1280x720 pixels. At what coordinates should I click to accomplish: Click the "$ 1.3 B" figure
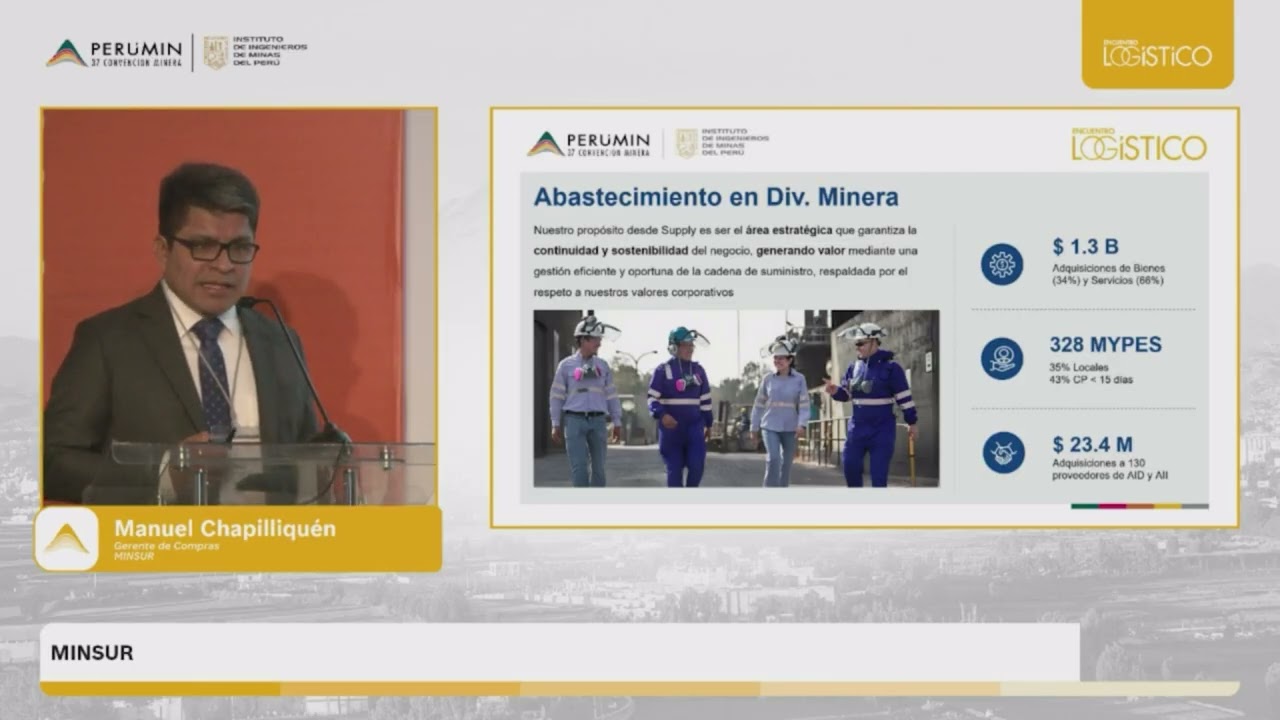[1085, 247]
